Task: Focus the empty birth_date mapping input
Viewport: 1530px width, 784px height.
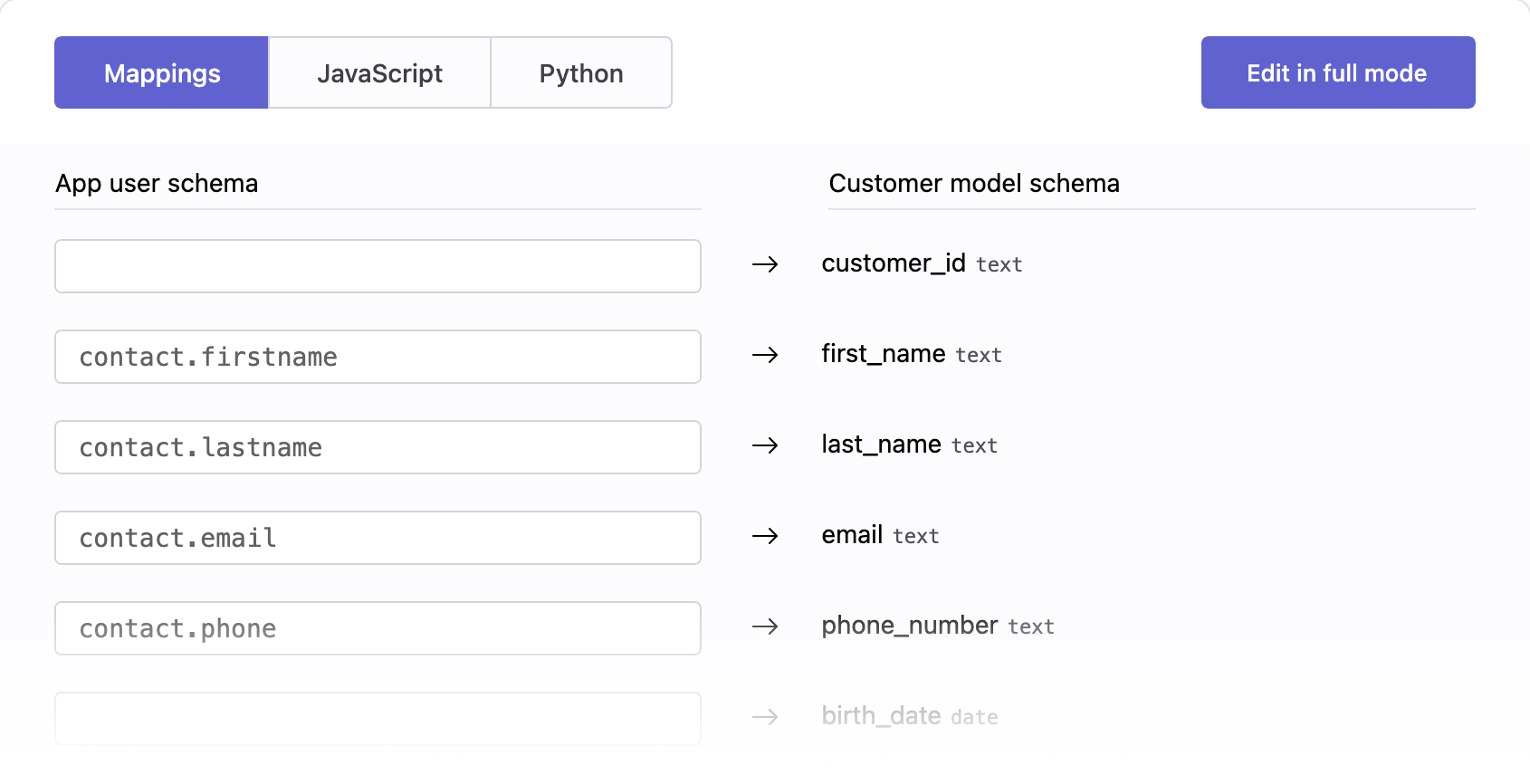Action: 378,718
